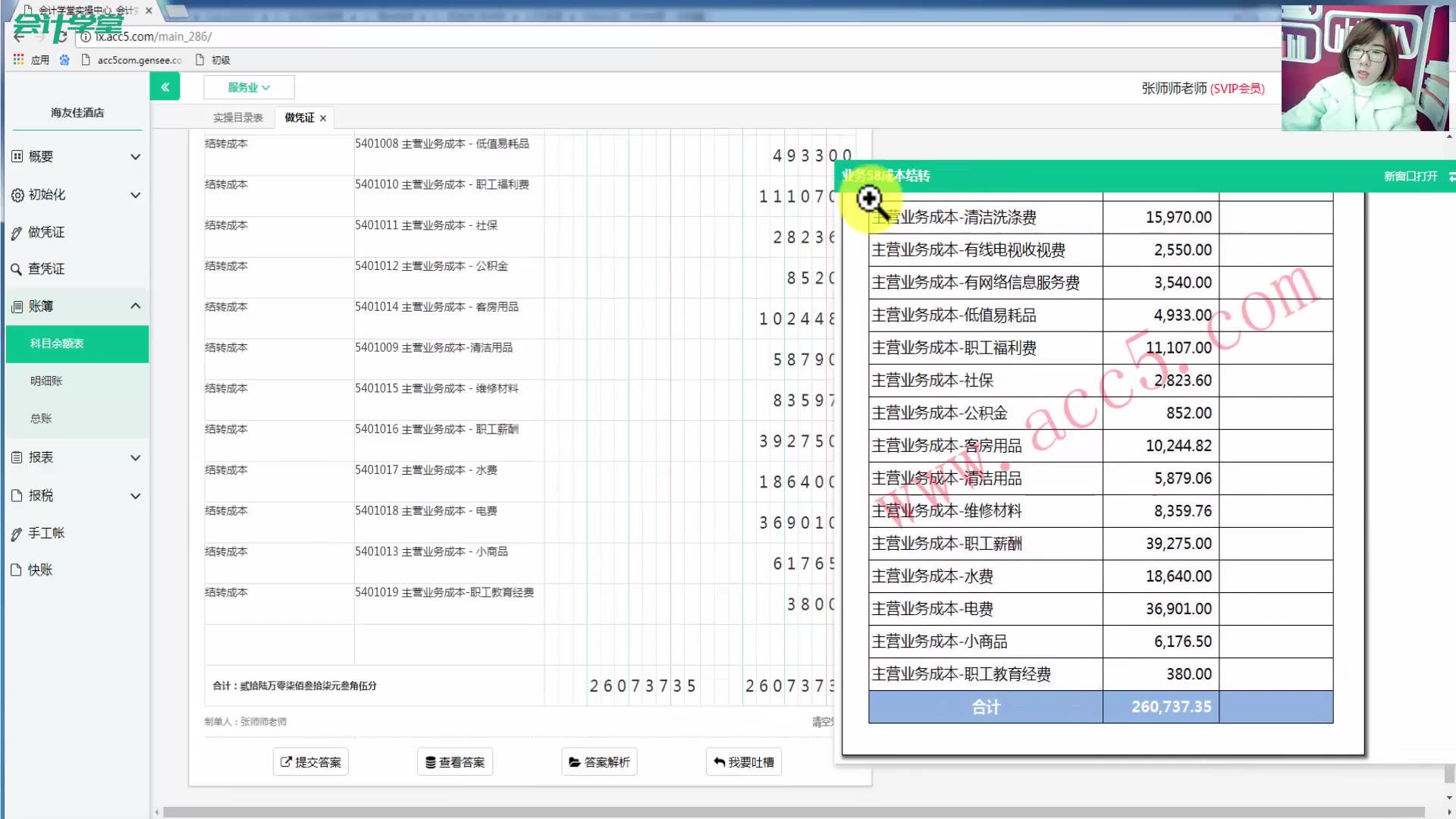This screenshot has height=819, width=1456.
Task: Click 新窗口打开 in the green popup header
Action: 1410,176
